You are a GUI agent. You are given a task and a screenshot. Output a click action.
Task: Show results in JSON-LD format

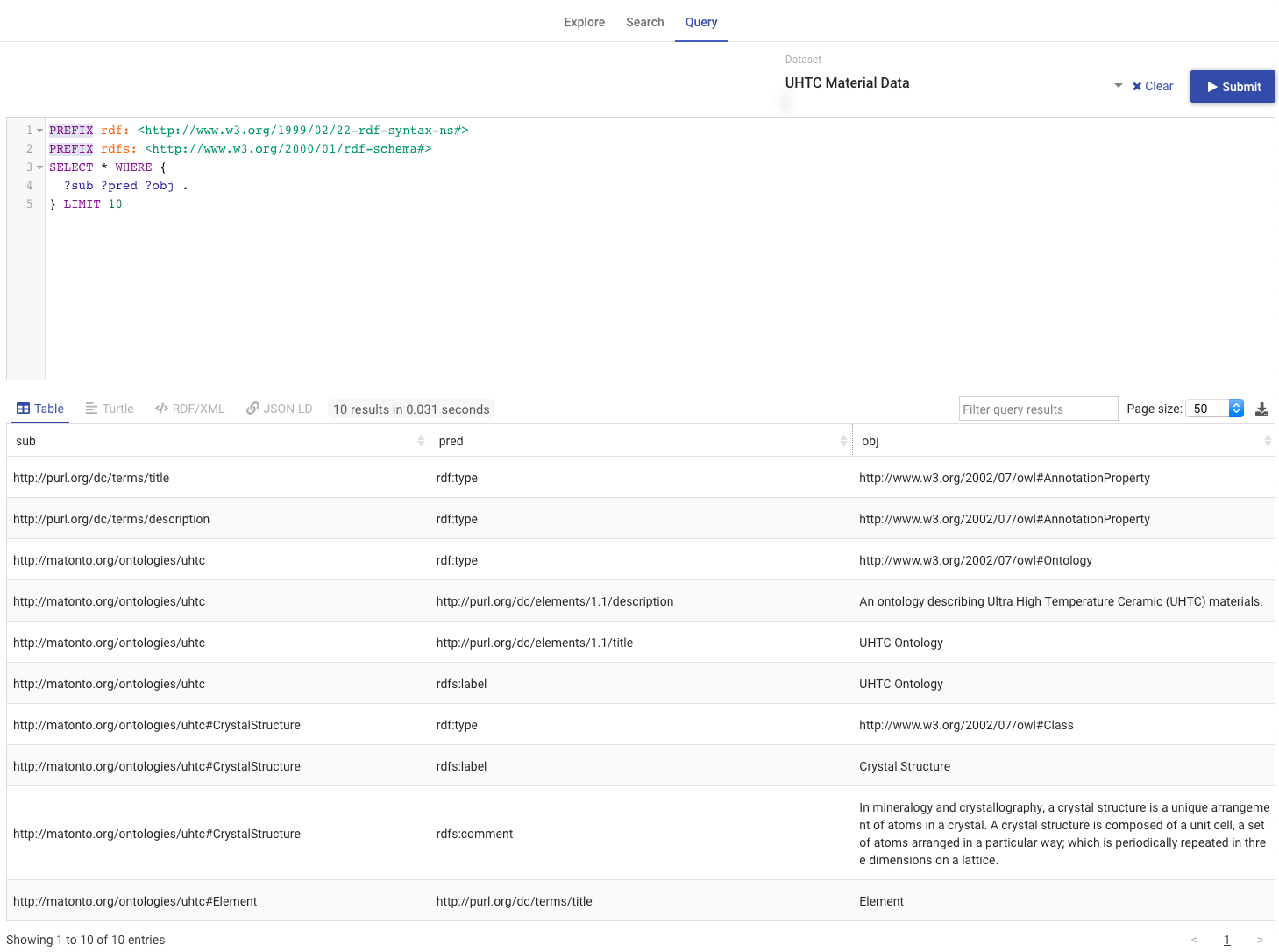pyautogui.click(x=279, y=409)
